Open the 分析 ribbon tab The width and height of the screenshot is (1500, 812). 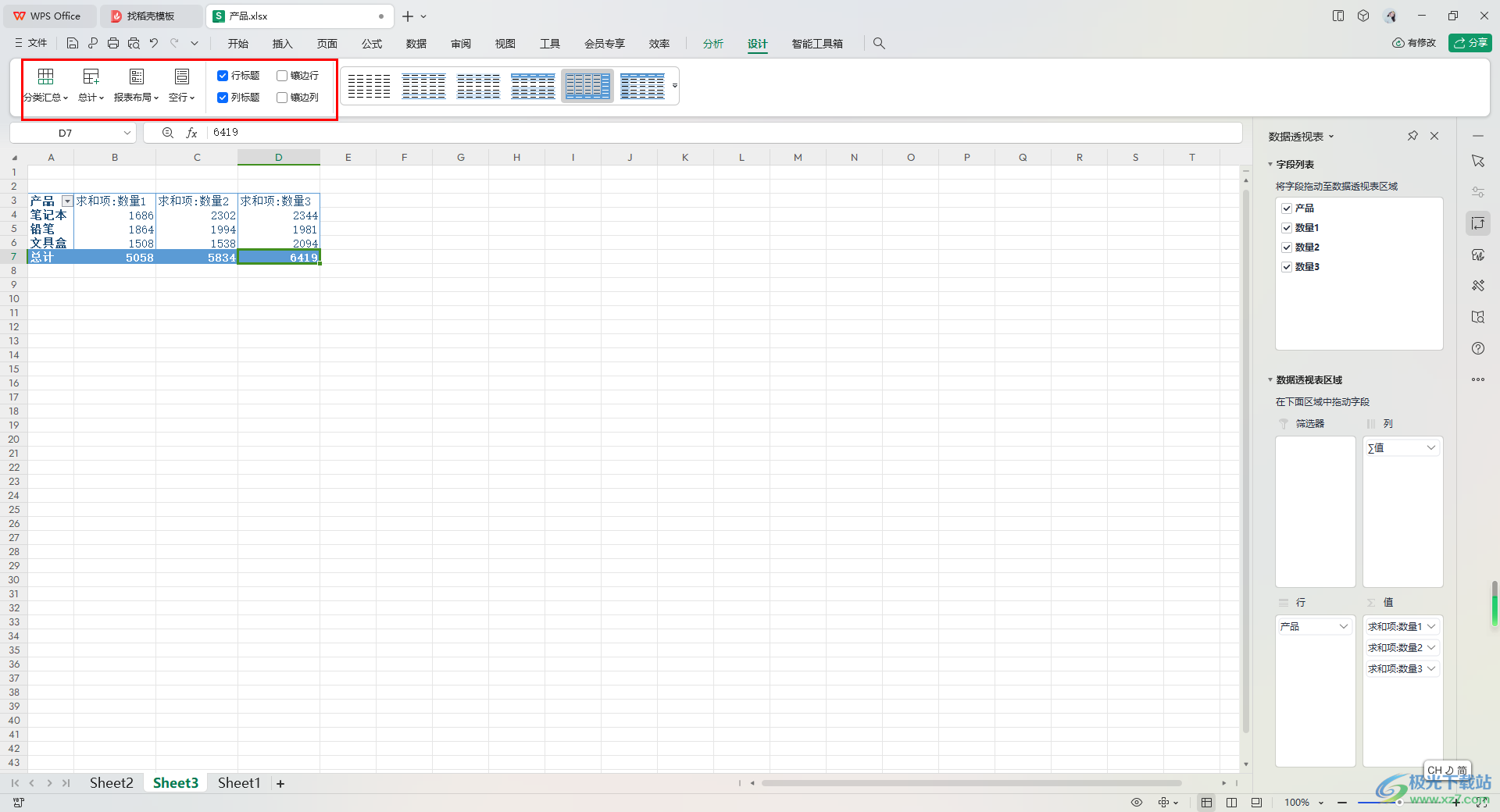pyautogui.click(x=713, y=44)
